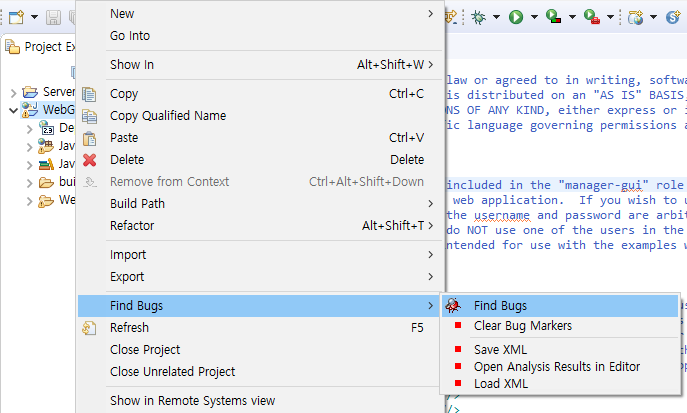Click the Find Bugs submenu bug icon

tap(453, 305)
